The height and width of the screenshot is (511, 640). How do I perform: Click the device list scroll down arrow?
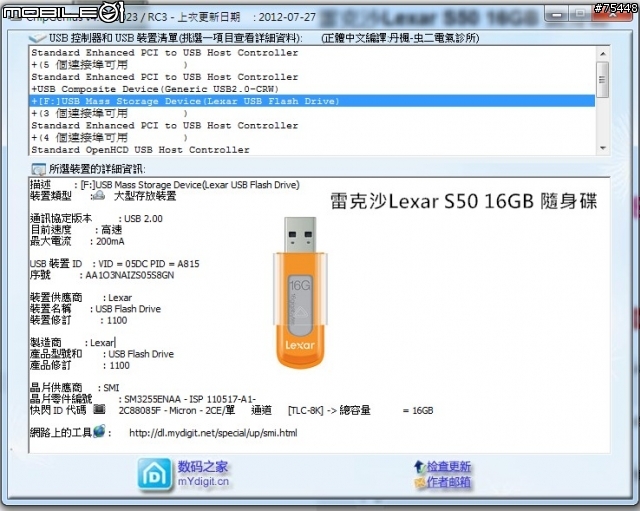pyautogui.click(x=603, y=148)
